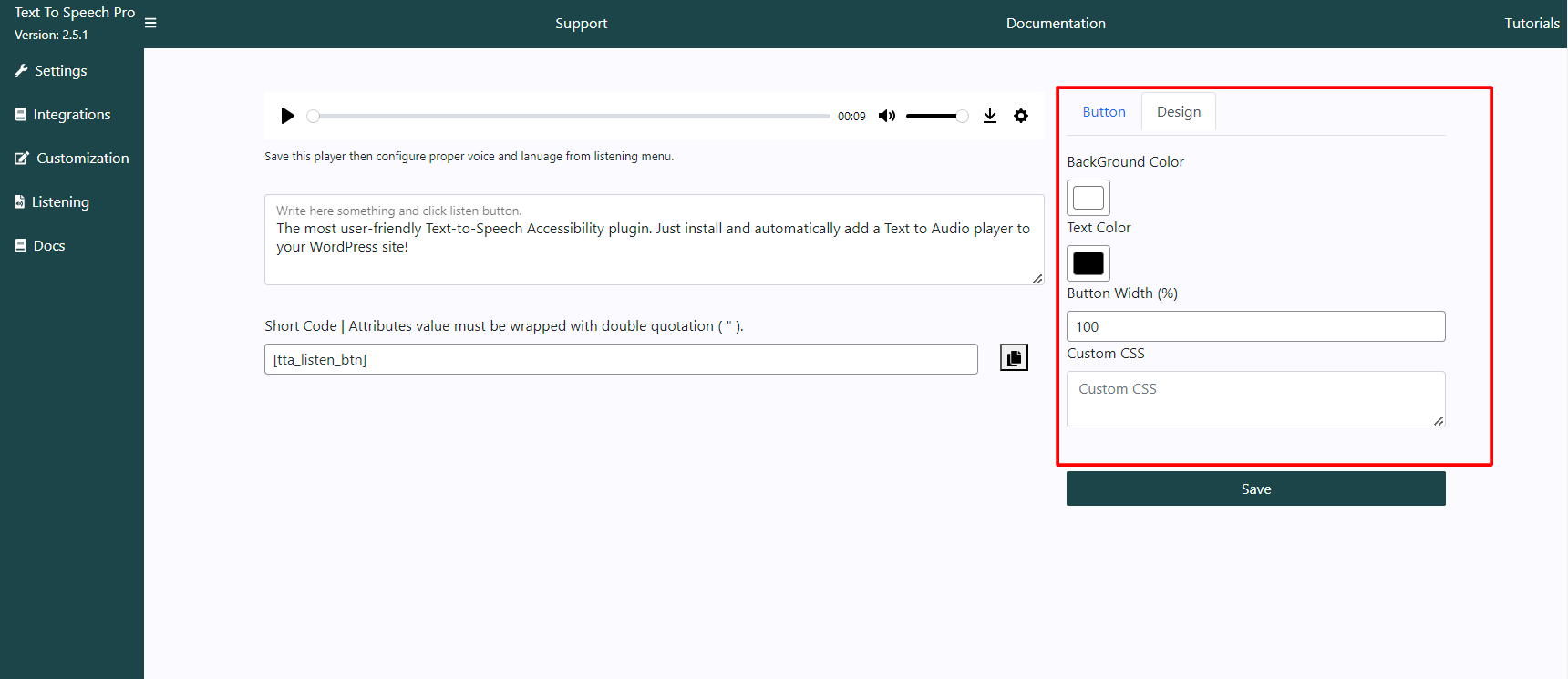
Task: Save the button customization
Action: (x=1256, y=489)
